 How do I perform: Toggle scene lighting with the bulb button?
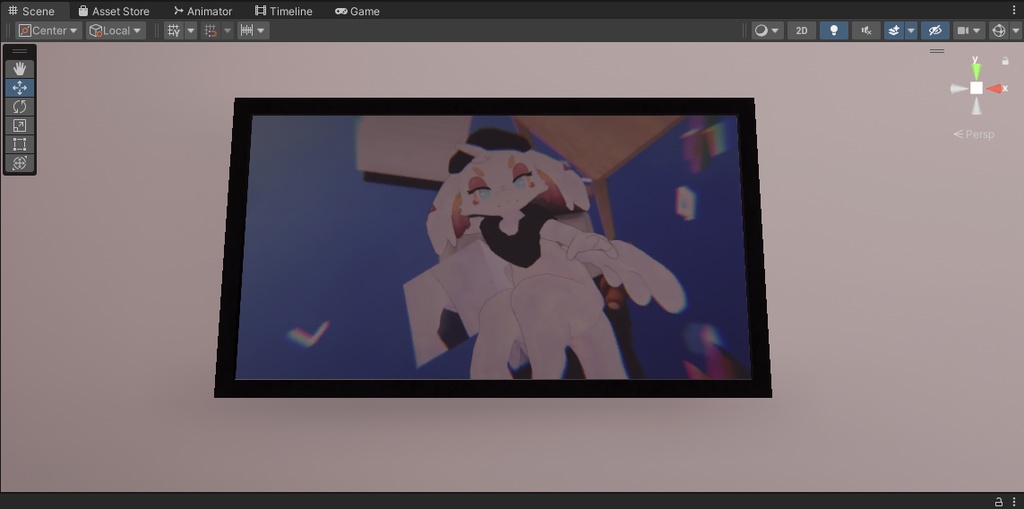click(834, 31)
